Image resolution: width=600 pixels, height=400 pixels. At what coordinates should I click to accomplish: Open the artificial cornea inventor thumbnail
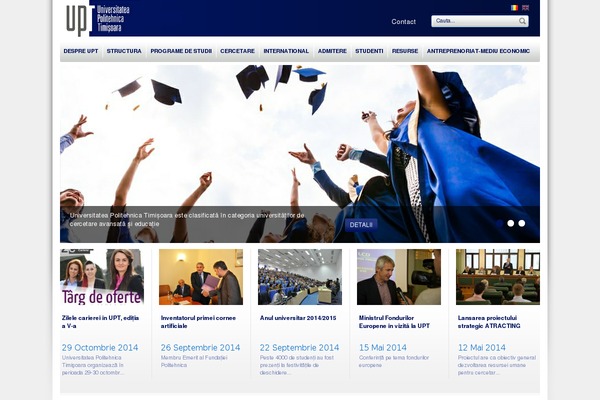[x=201, y=277]
